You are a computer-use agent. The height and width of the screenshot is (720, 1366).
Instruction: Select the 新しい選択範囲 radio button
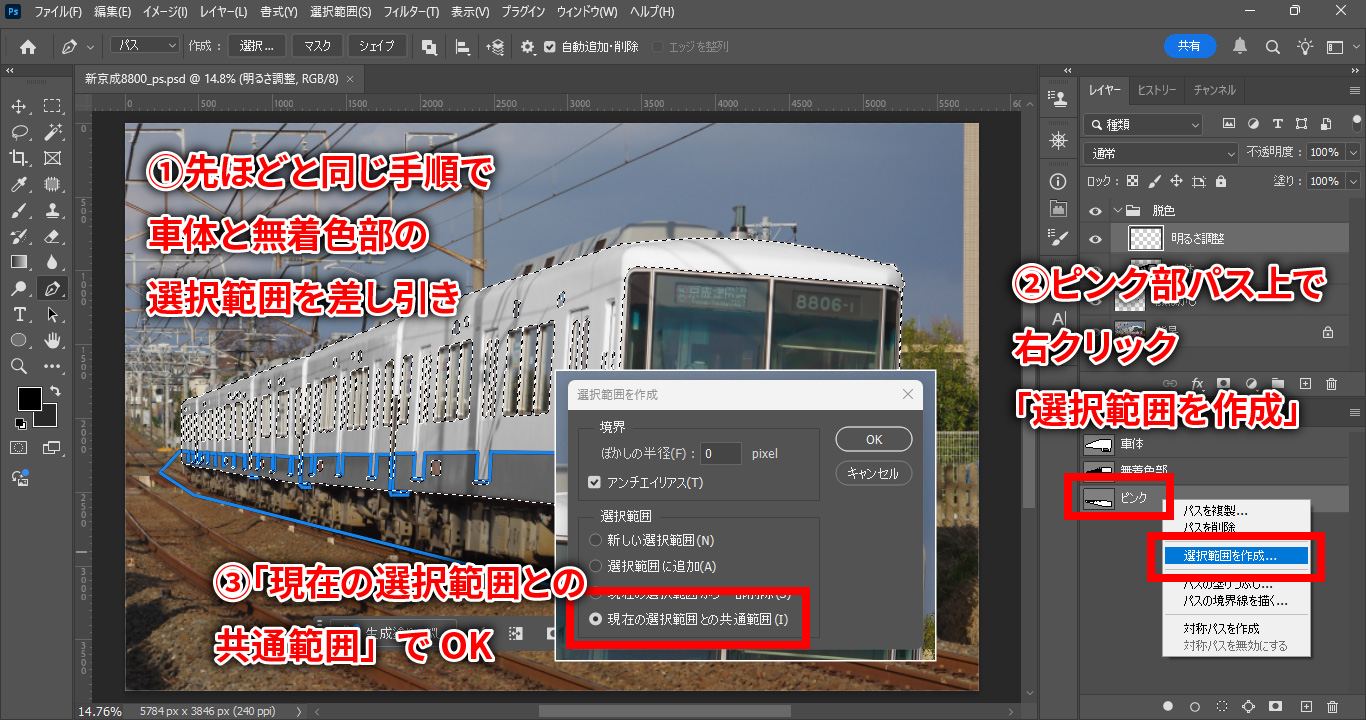[596, 540]
